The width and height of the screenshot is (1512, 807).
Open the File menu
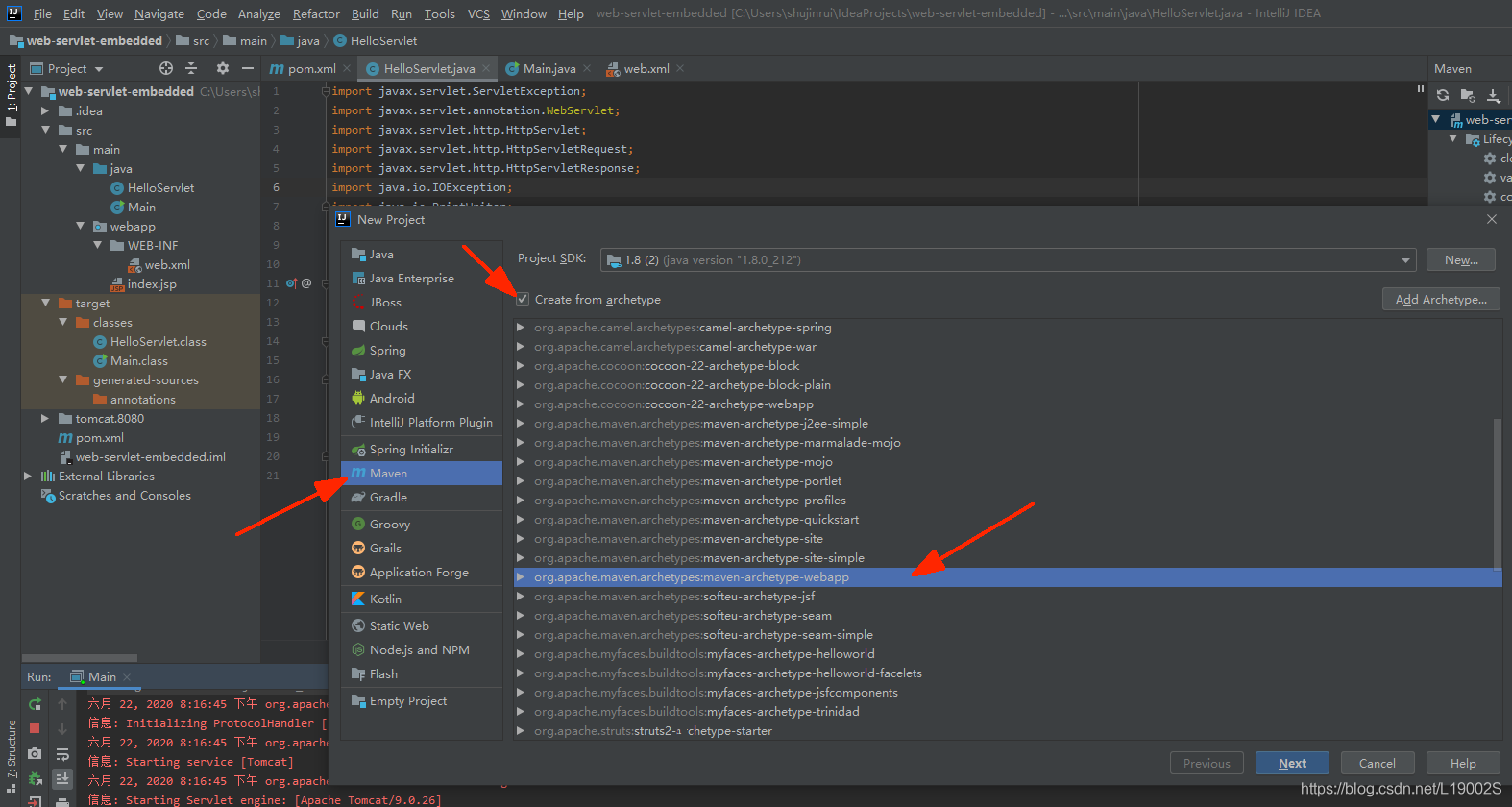(x=42, y=13)
